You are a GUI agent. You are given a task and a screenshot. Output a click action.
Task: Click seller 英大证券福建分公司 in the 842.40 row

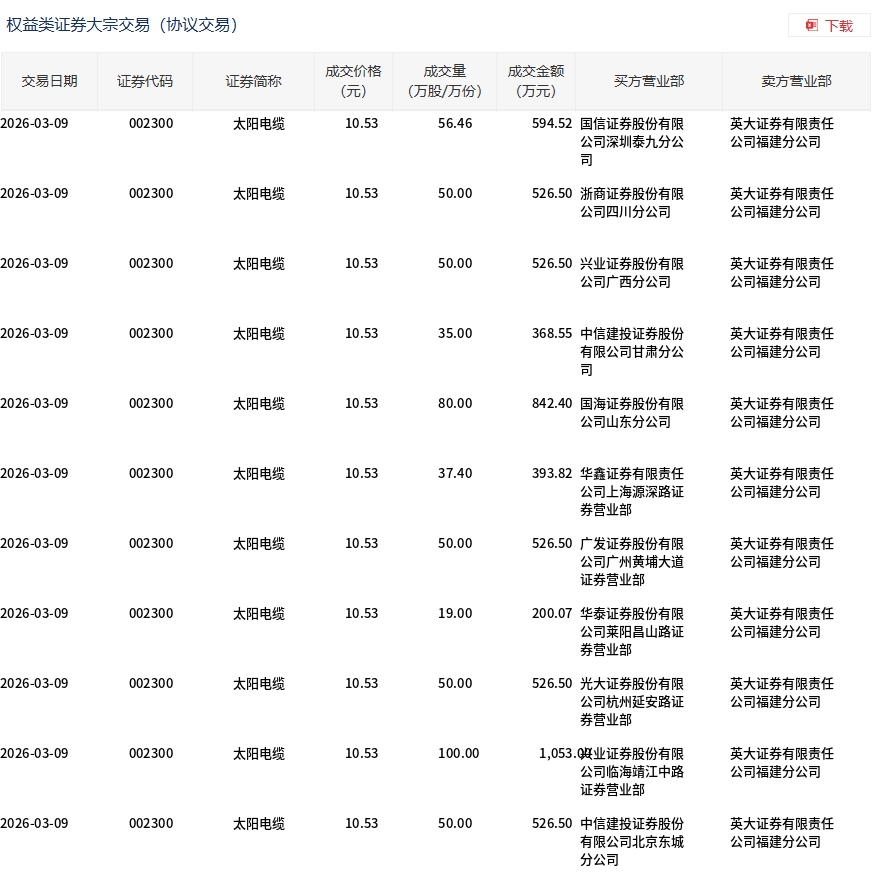coord(781,413)
